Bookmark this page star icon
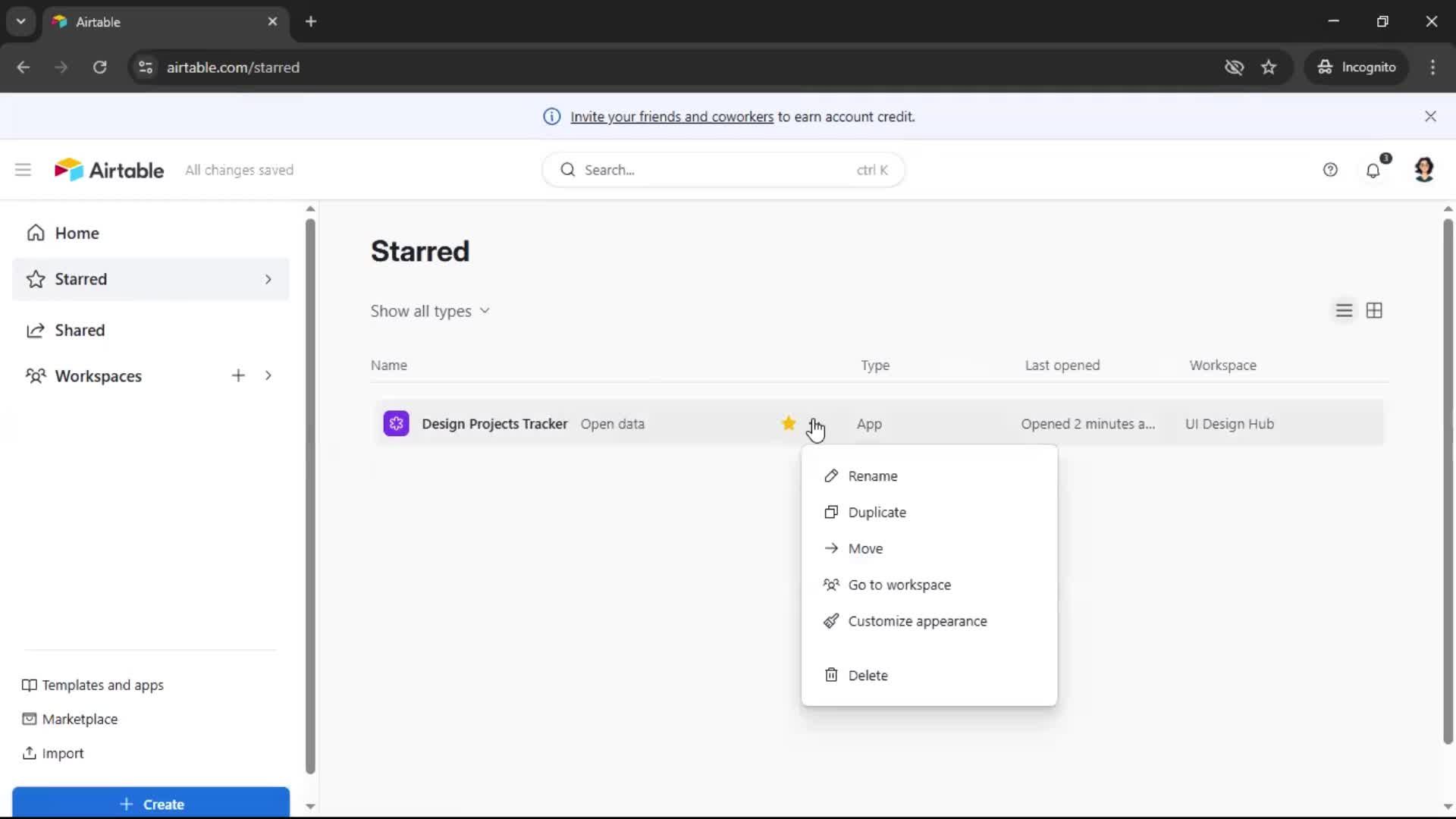Viewport: 1456px width, 819px height. coord(1269,67)
